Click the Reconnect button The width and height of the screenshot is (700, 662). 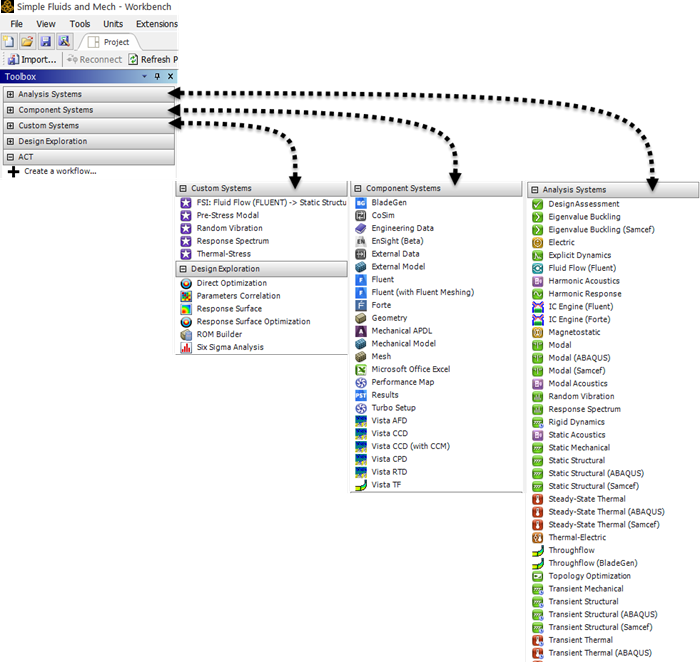95,59
